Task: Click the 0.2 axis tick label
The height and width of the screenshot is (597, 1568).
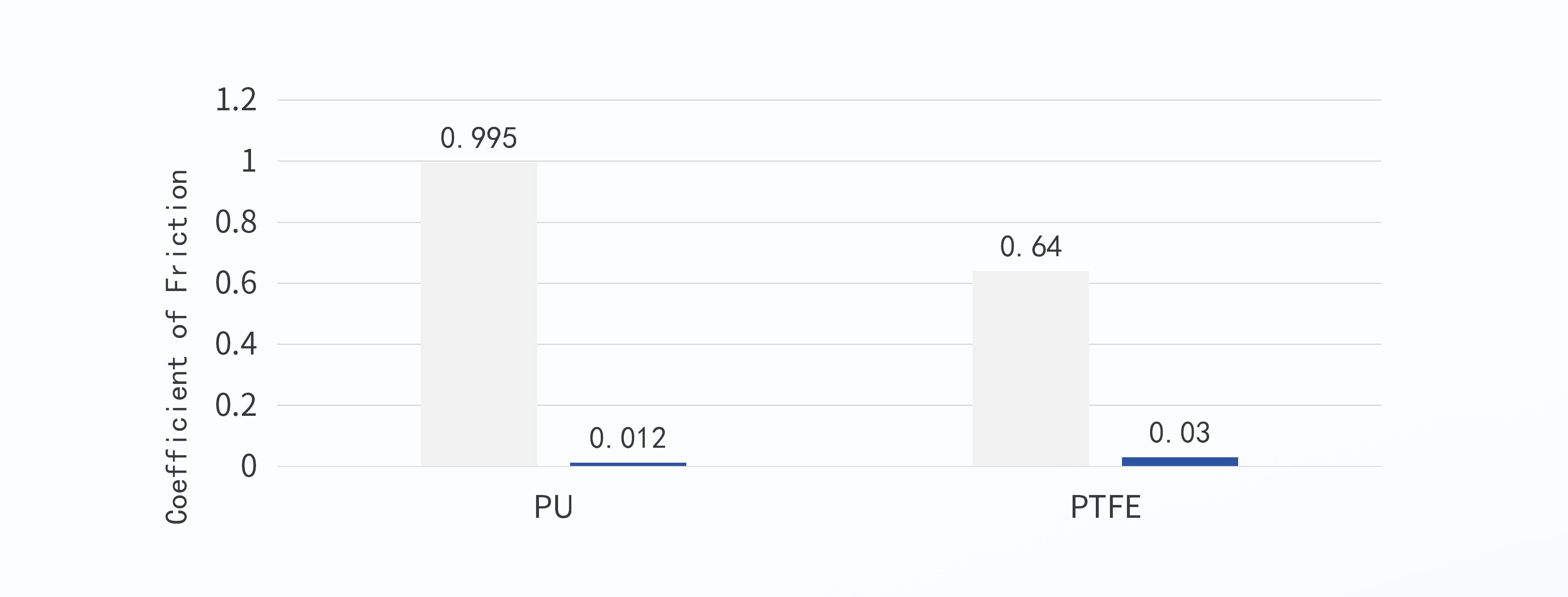Action: pyautogui.click(x=236, y=405)
